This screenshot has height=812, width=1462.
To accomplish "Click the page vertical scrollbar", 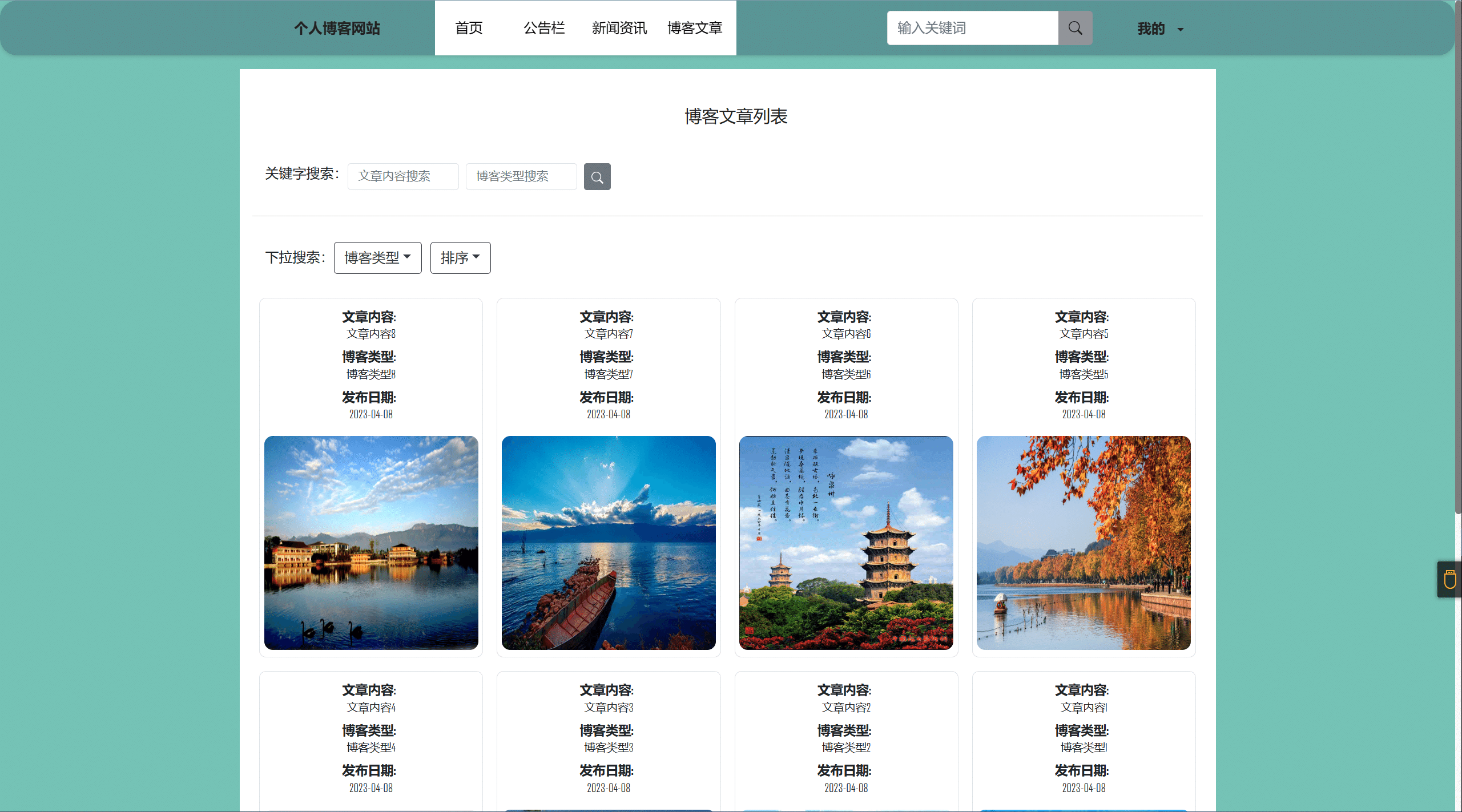I will point(1457,257).
